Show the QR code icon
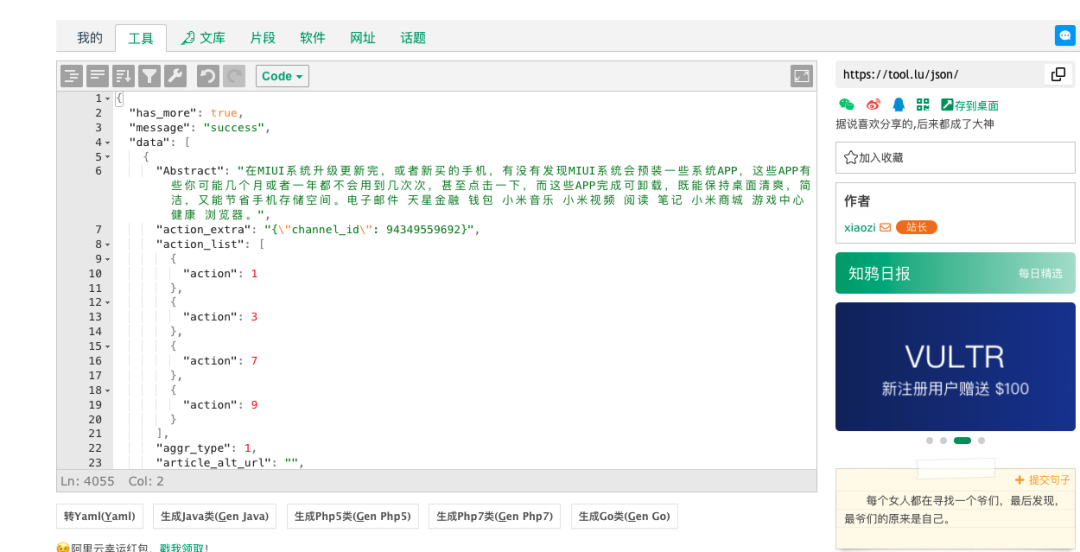Viewport: 1080px width, 552px height. [923, 105]
